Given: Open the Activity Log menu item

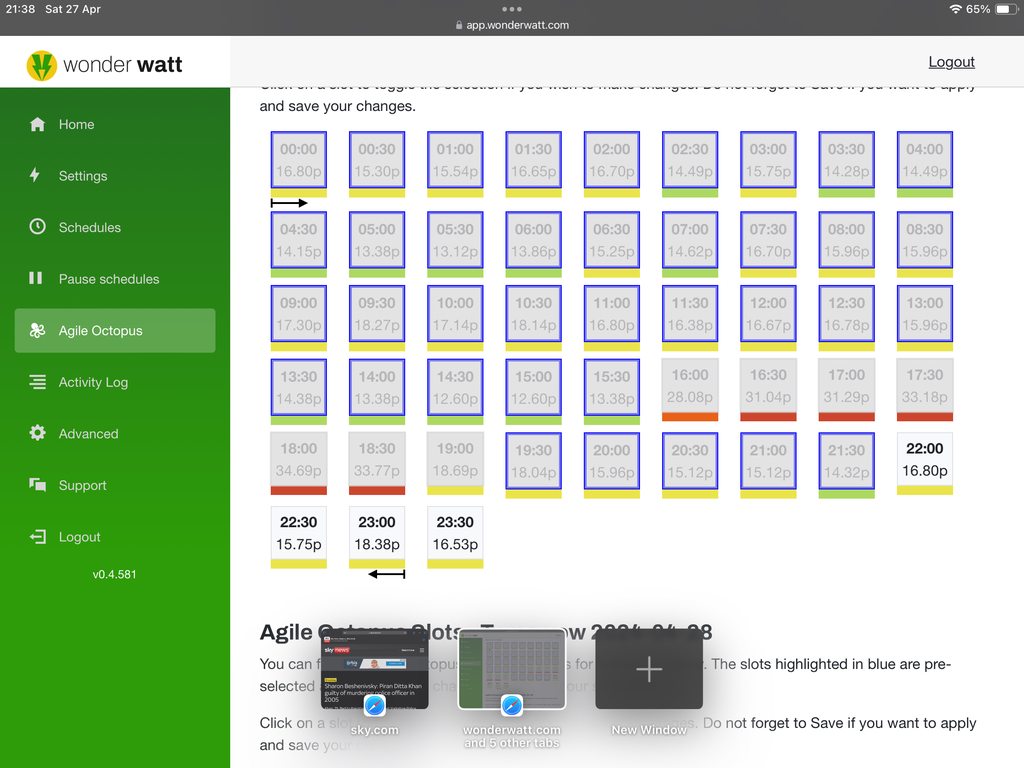Looking at the screenshot, I should [93, 382].
